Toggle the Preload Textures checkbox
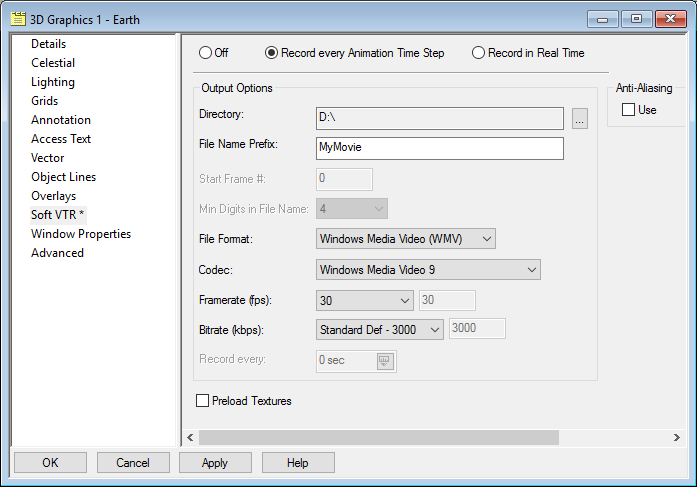Viewport: 697px width, 487px height. (x=202, y=400)
